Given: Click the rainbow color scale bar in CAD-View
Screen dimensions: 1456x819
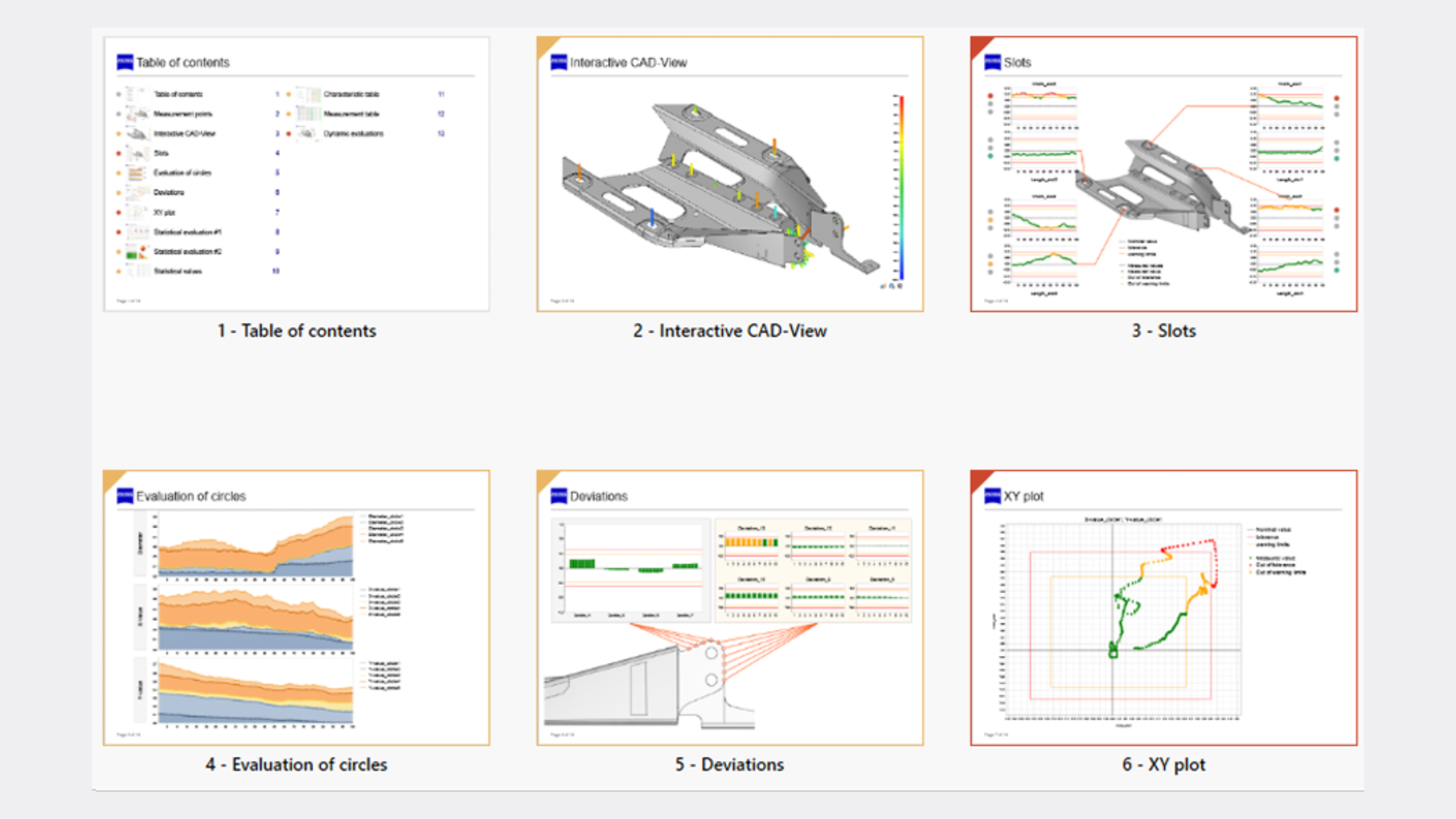Looking at the screenshot, I should coord(901,188).
